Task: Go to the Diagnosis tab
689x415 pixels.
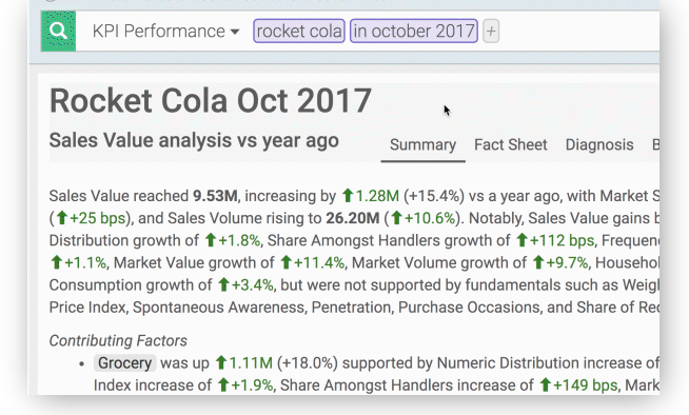Action: 599,145
